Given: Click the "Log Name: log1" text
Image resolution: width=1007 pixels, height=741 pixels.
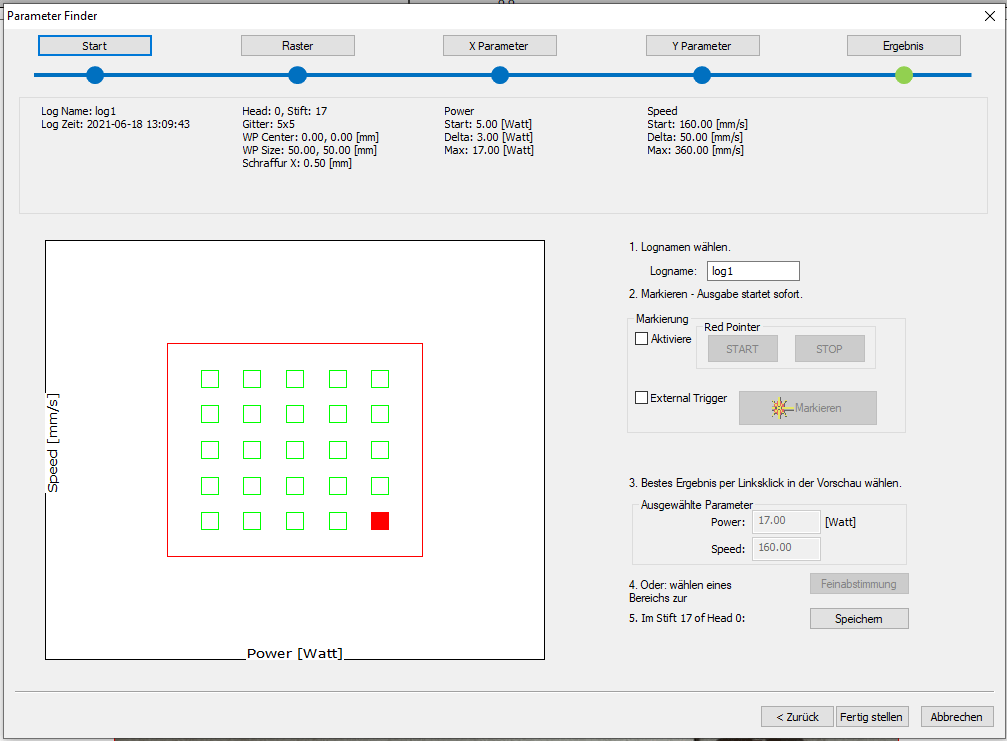Looking at the screenshot, I should point(78,111).
